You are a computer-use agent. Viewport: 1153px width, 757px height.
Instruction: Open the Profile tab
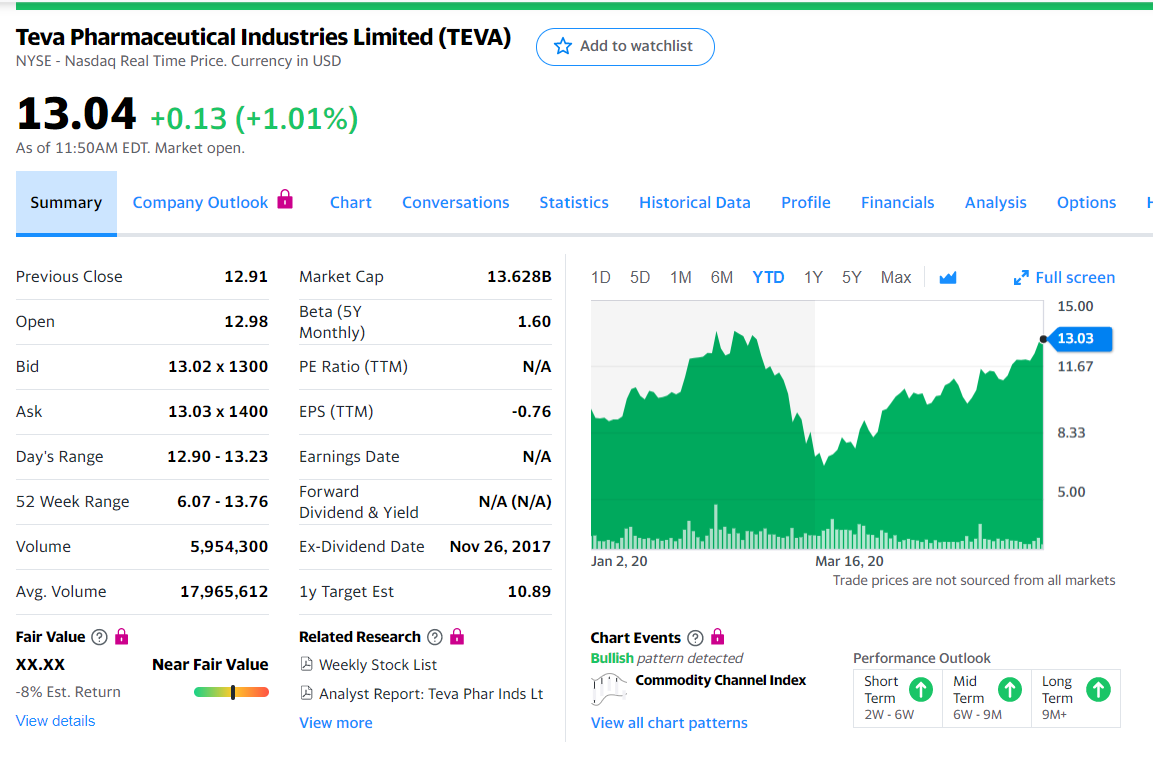coord(806,203)
